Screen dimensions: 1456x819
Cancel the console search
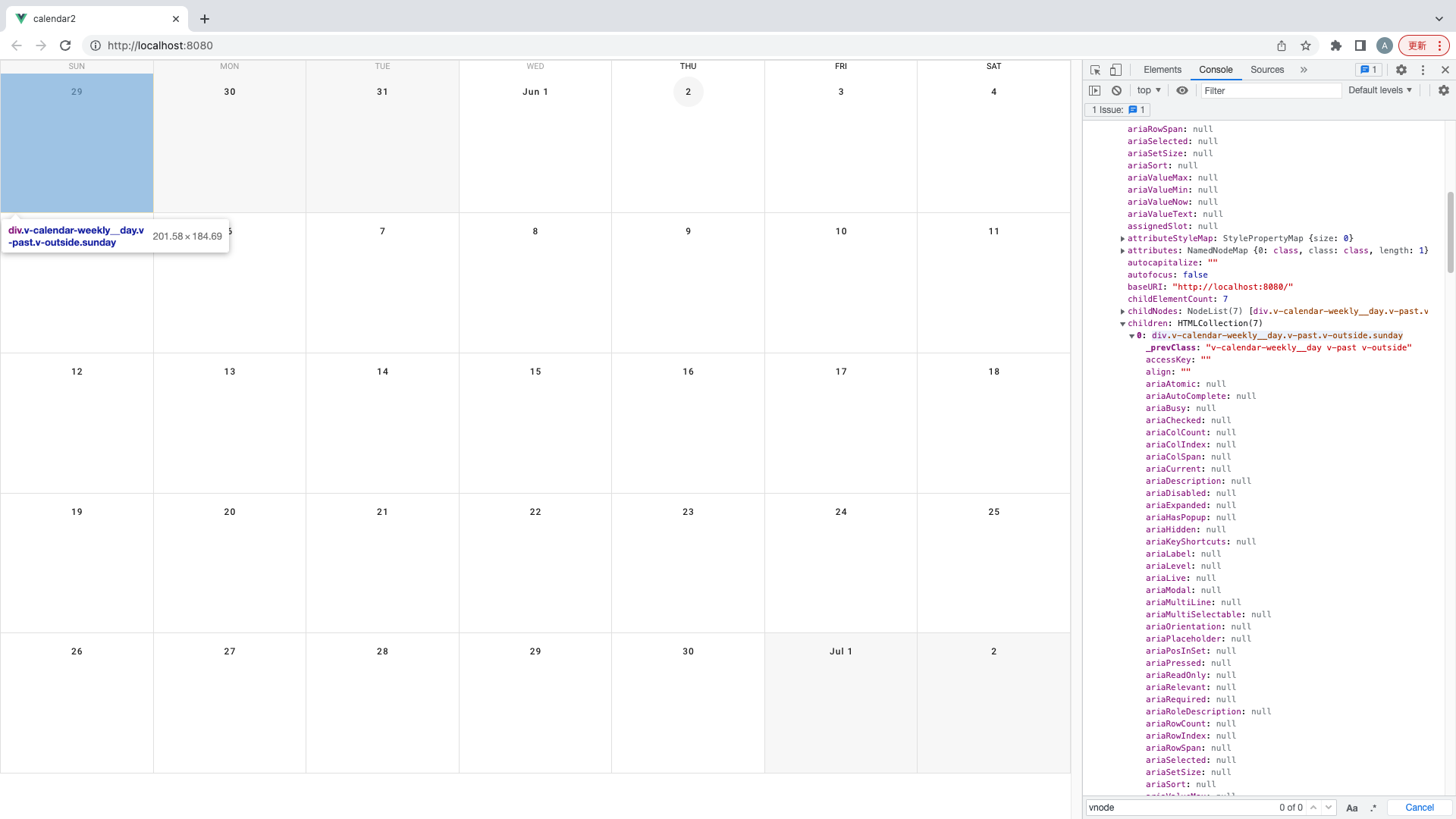pos(1419,808)
